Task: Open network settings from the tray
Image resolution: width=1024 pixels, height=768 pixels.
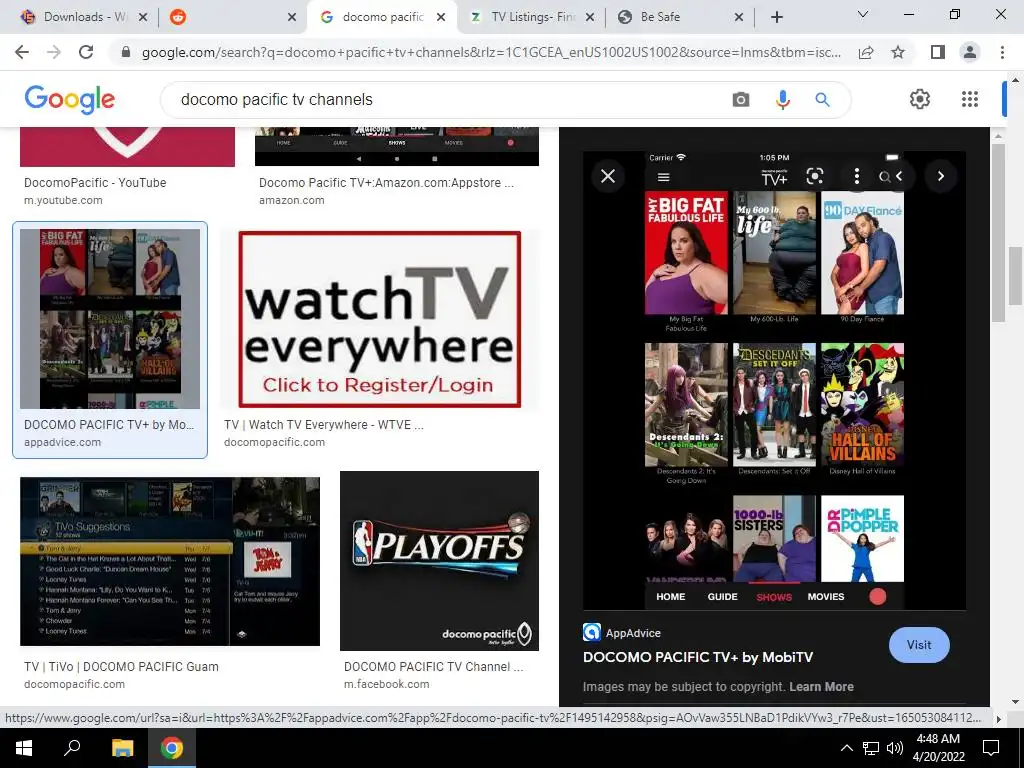Action: pyautogui.click(x=871, y=748)
